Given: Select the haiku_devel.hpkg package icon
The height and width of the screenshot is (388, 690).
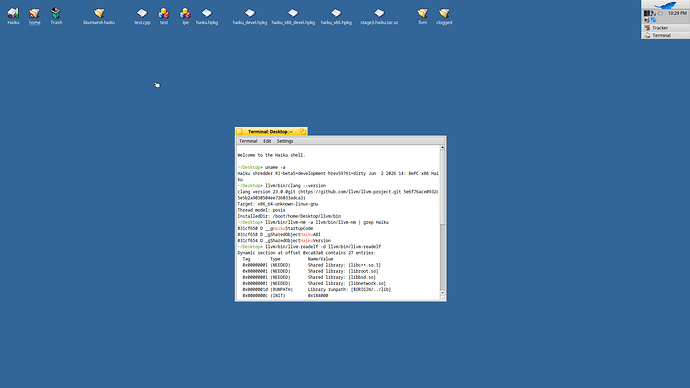Looking at the screenshot, I should 250,13.
